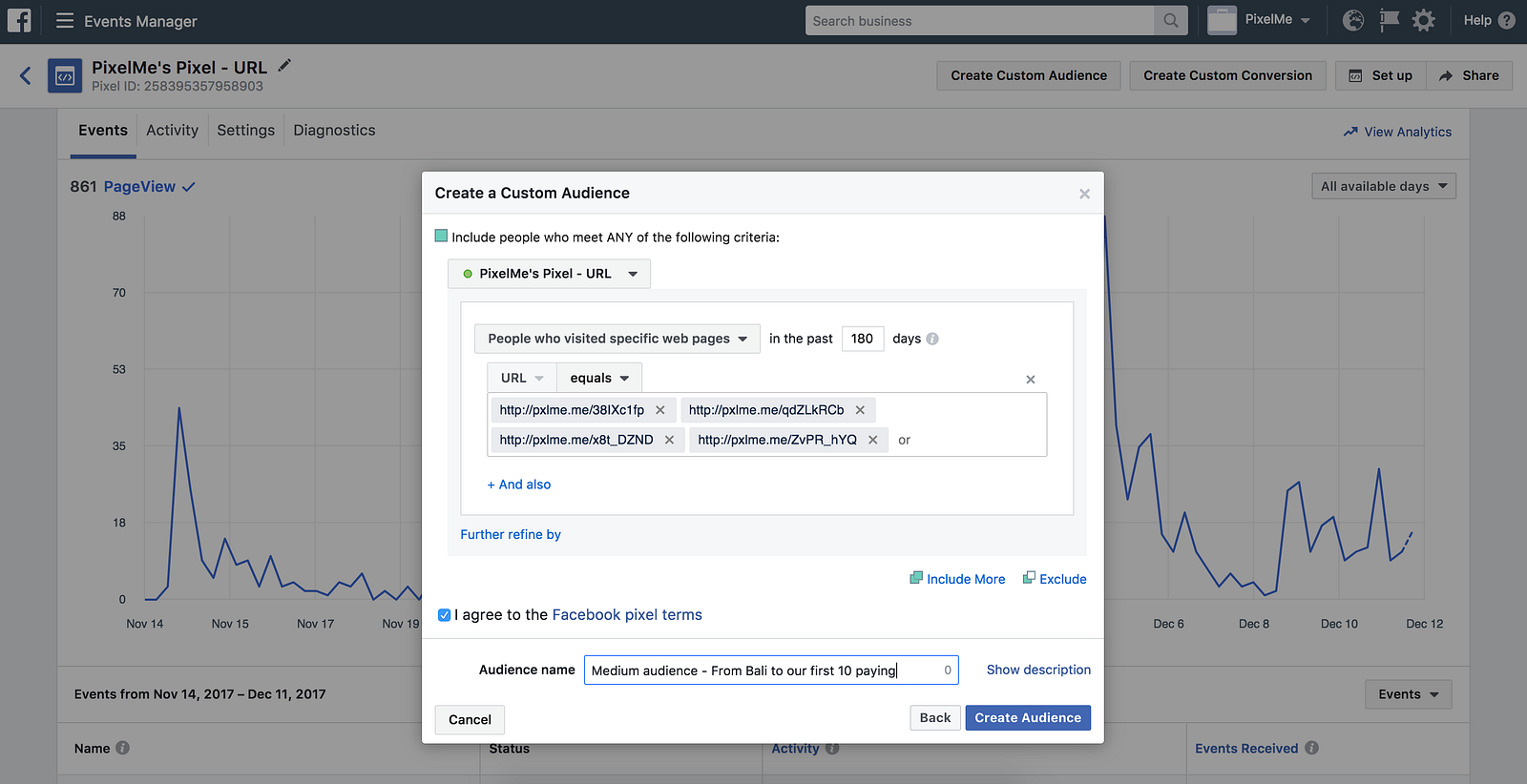Switch to the Diagnostics tab
This screenshot has height=784, width=1527.
click(334, 131)
